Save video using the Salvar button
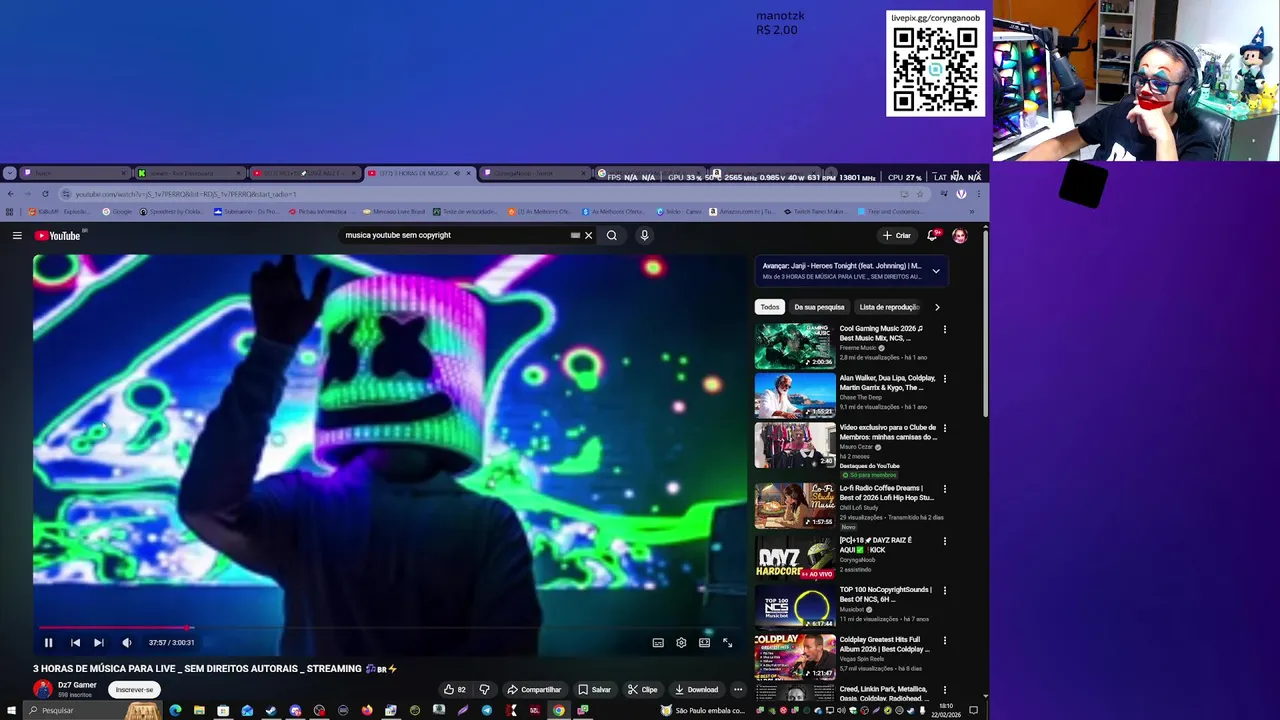Viewport: 1280px width, 720px height. tap(594, 689)
